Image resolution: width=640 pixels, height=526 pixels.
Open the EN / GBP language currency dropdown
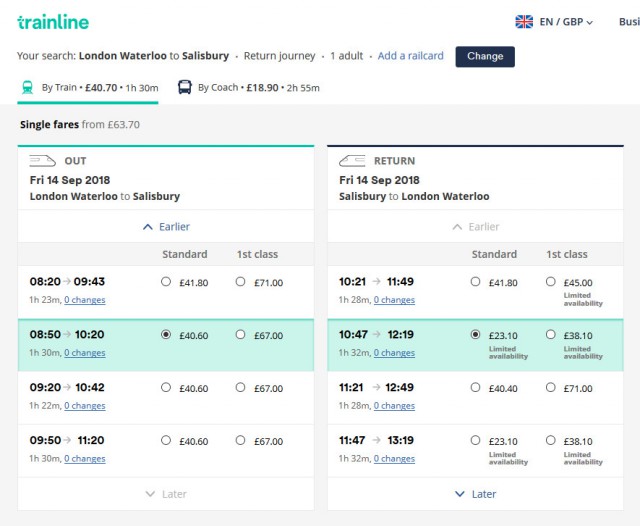point(566,22)
